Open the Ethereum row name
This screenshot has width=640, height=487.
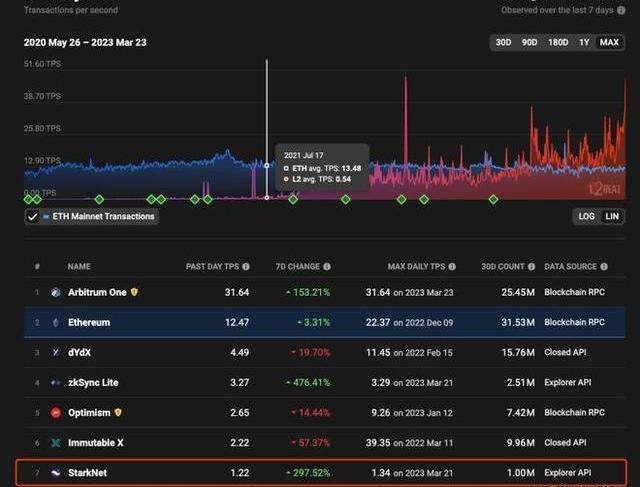[89, 322]
